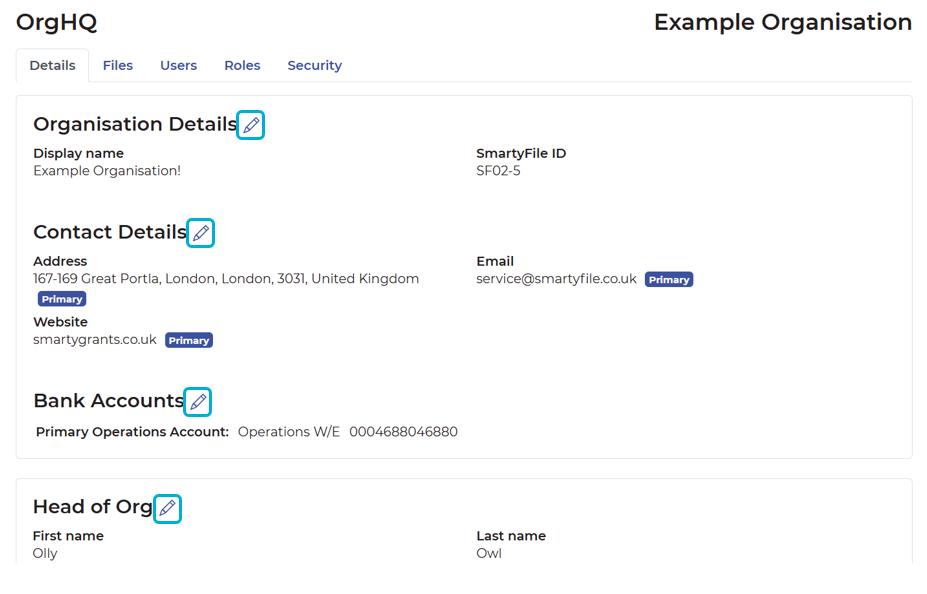Select the Primary badge beside the email
The height and width of the screenshot is (594, 927).
click(x=668, y=279)
